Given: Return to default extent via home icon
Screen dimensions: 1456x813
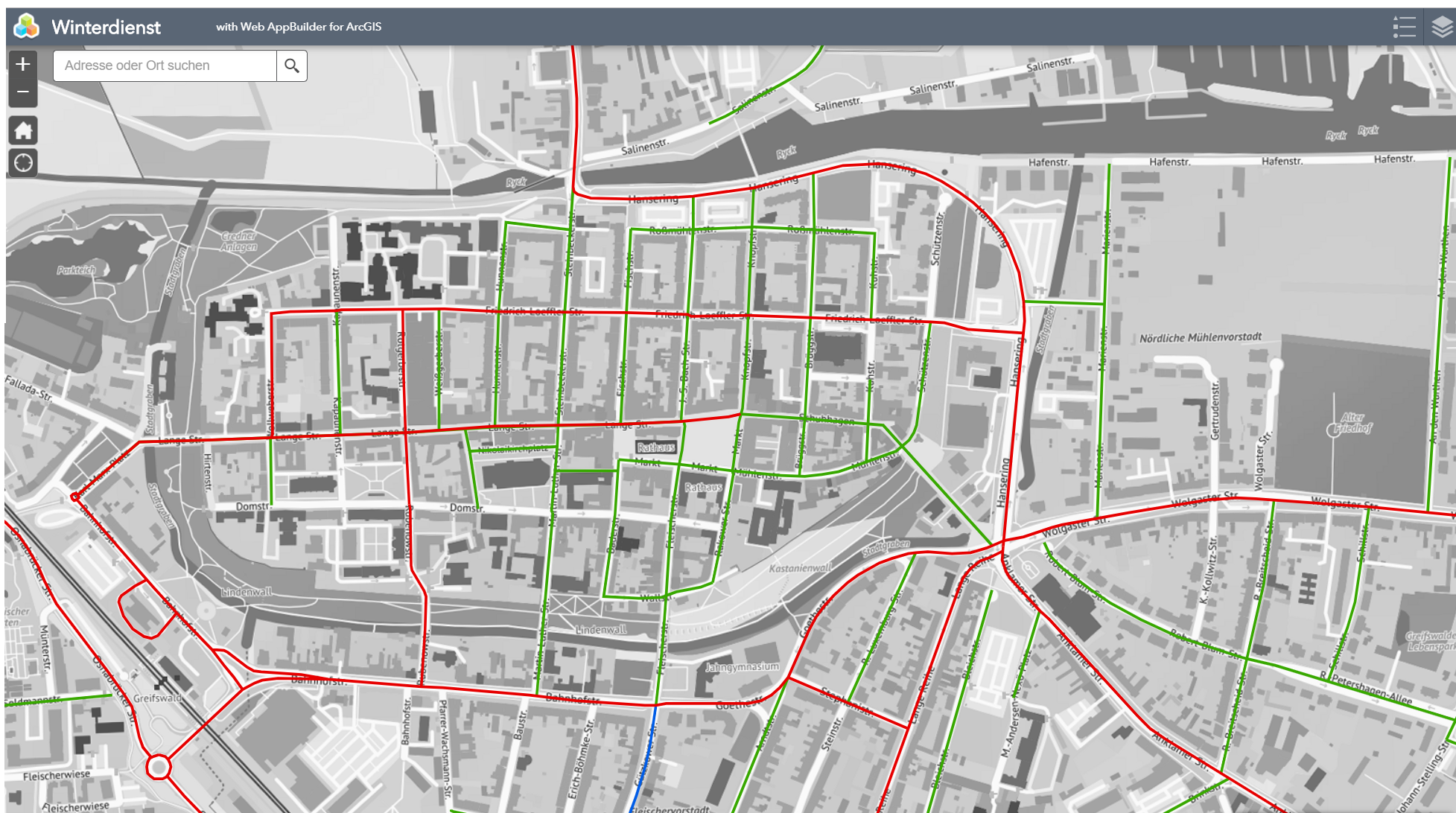Looking at the screenshot, I should tap(23, 131).
